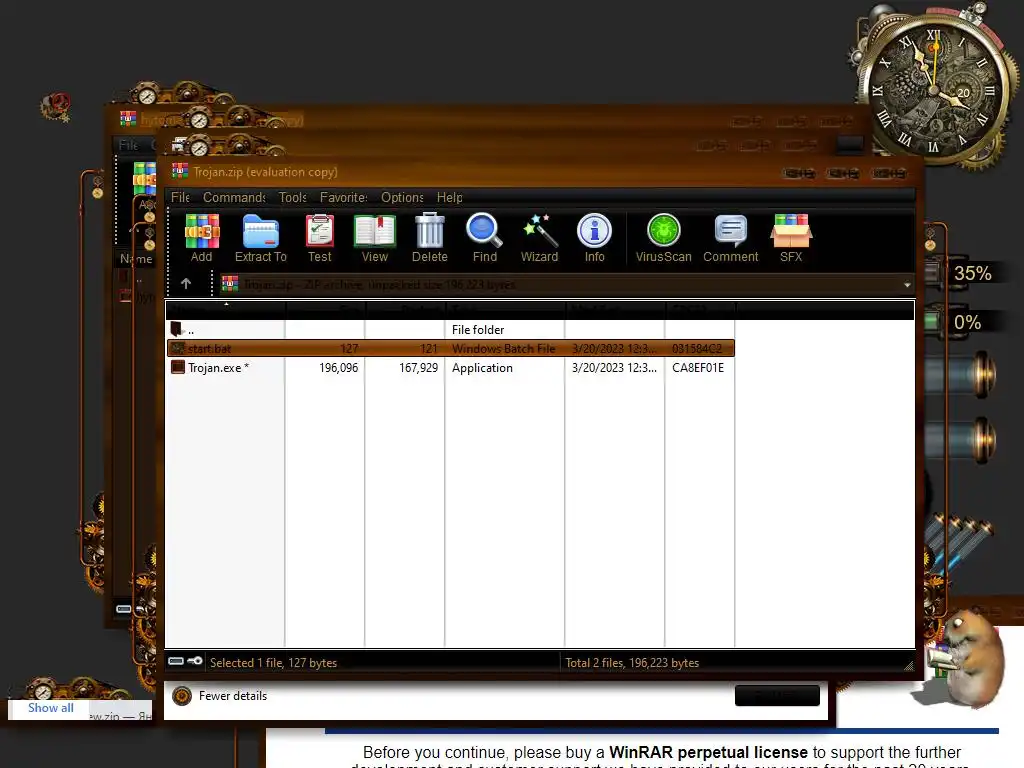The height and width of the screenshot is (768, 1024).
Task: Click the File folder type cell
Action: coord(478,330)
